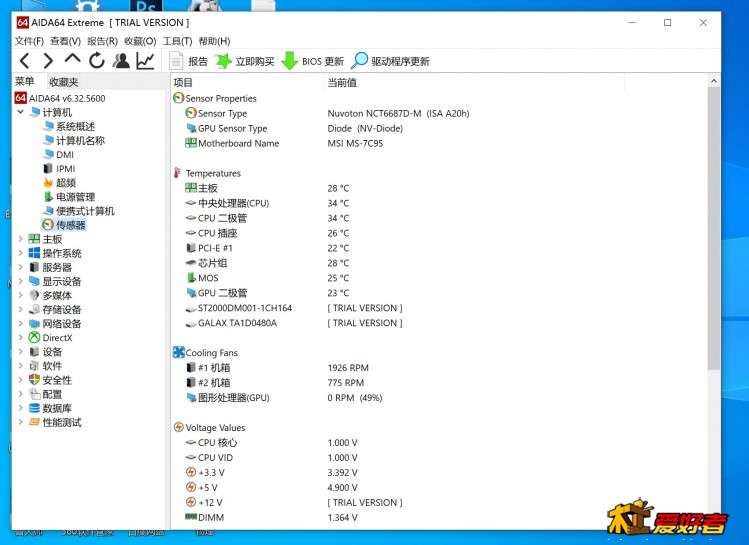Select the 图形处理器(GPU) fan row
The height and width of the screenshot is (545, 749).
tap(438, 398)
